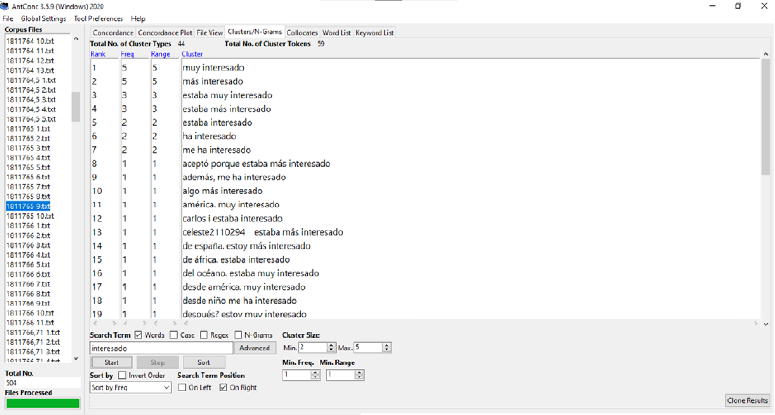Click the Advanced search button
Screen dimensions: 775x415
pyautogui.click(x=255, y=348)
